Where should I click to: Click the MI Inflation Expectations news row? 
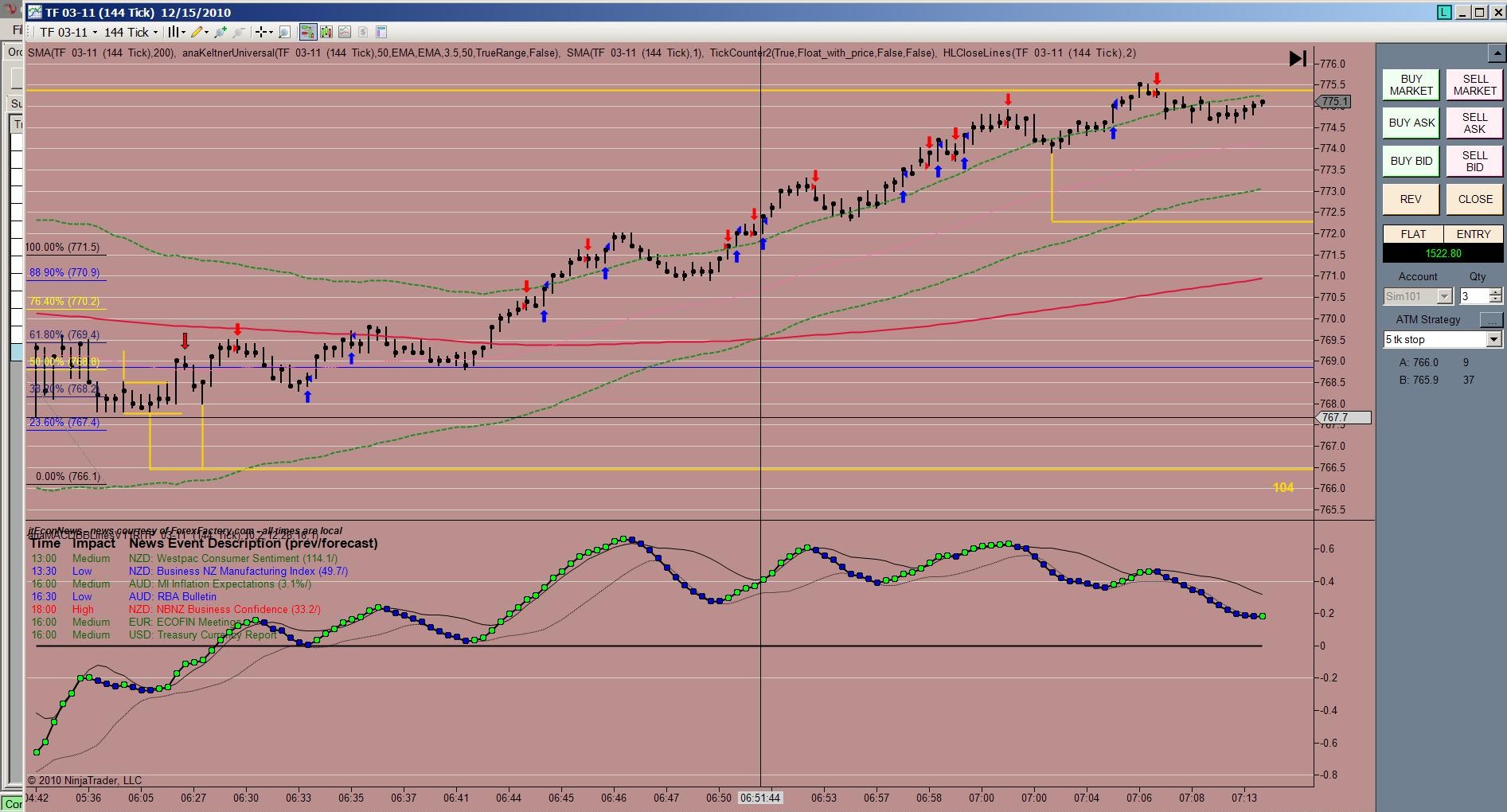(171, 584)
